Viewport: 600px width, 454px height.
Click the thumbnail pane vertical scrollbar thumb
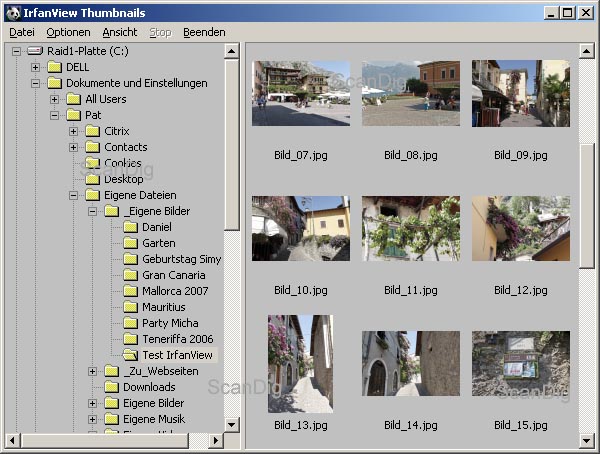[587, 206]
